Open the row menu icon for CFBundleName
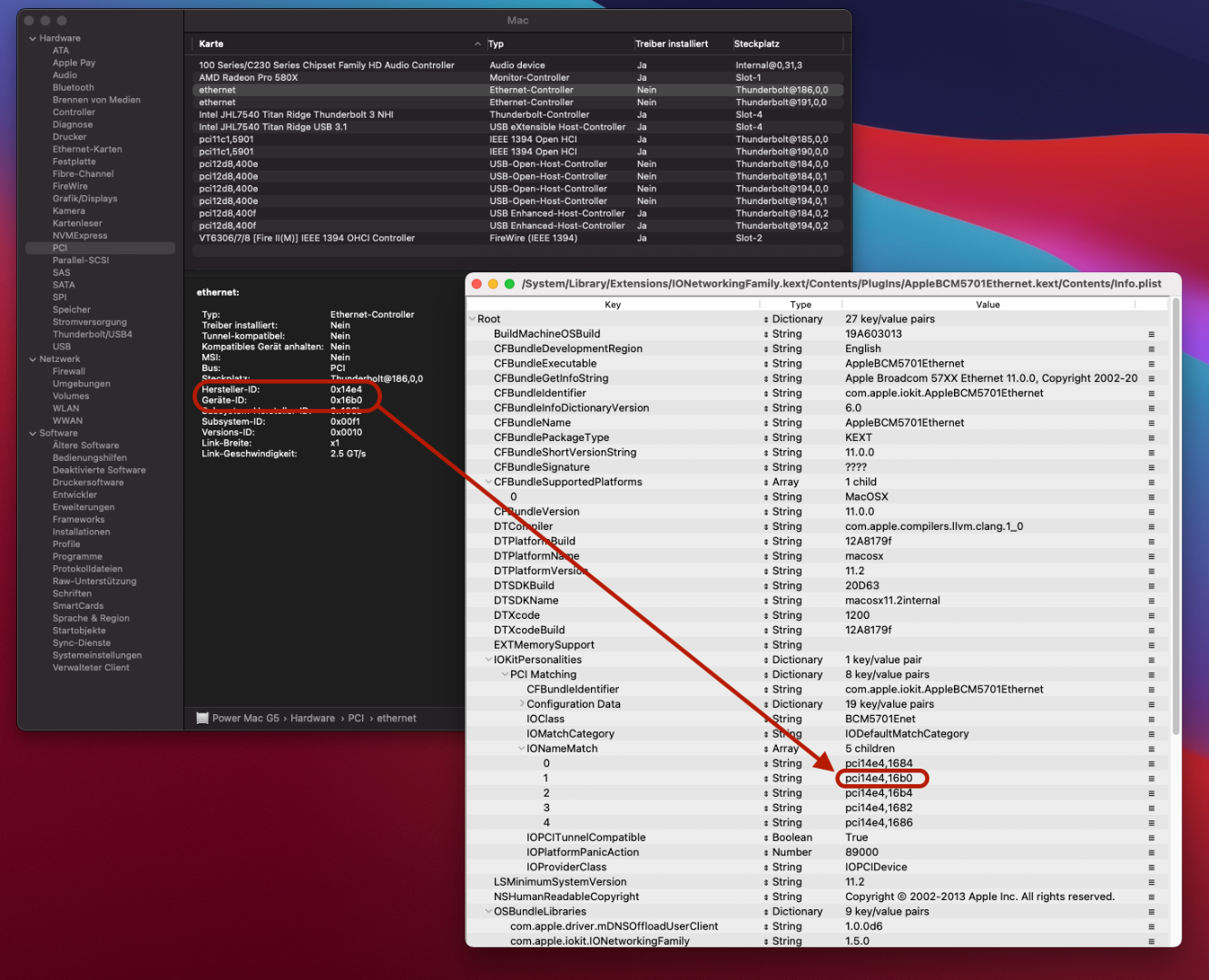The image size is (1209, 980). click(x=1151, y=423)
